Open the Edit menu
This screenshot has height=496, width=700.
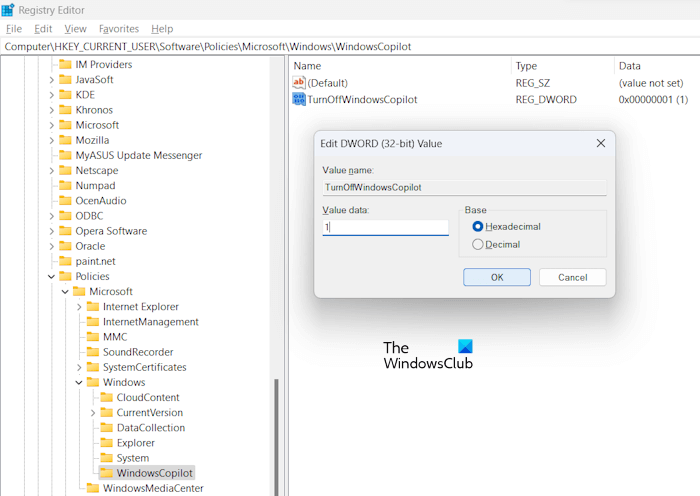tap(43, 29)
